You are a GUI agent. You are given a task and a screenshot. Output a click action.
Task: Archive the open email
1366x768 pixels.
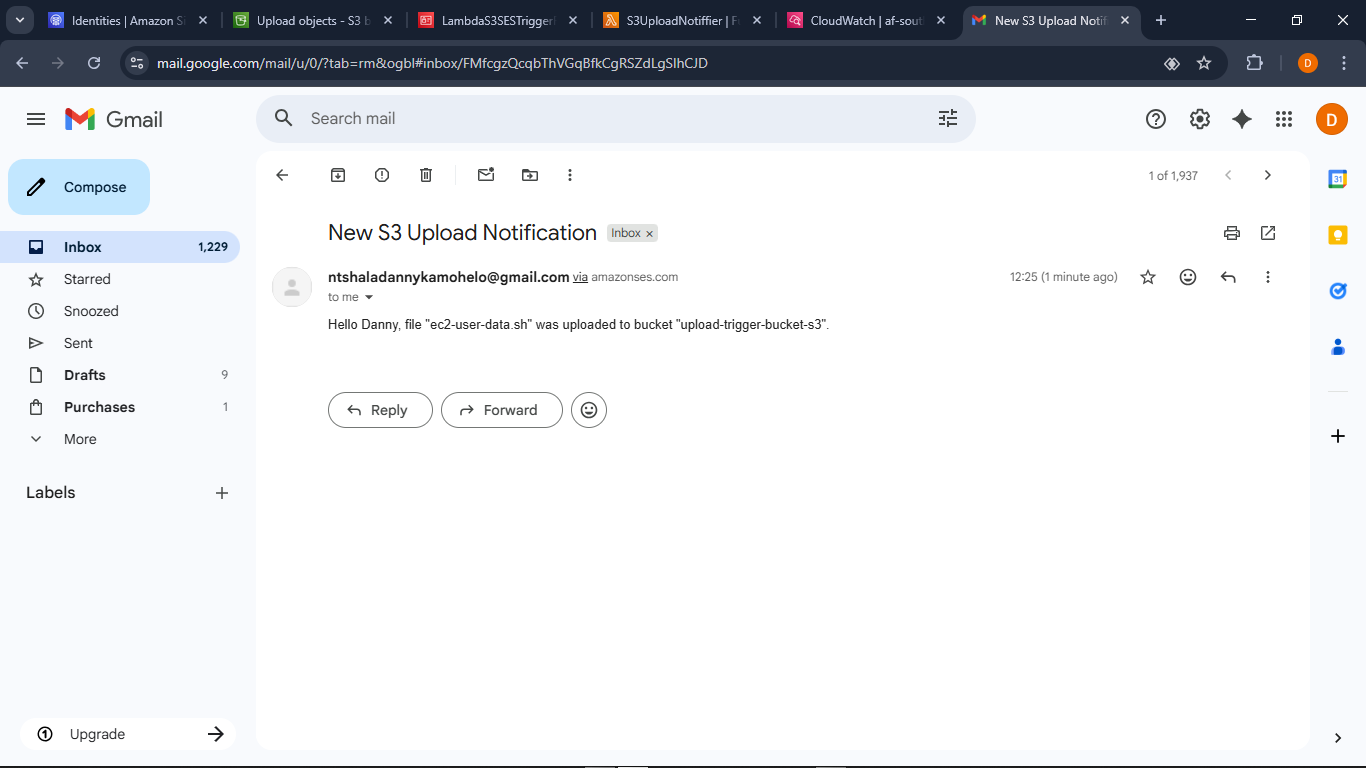(x=337, y=174)
